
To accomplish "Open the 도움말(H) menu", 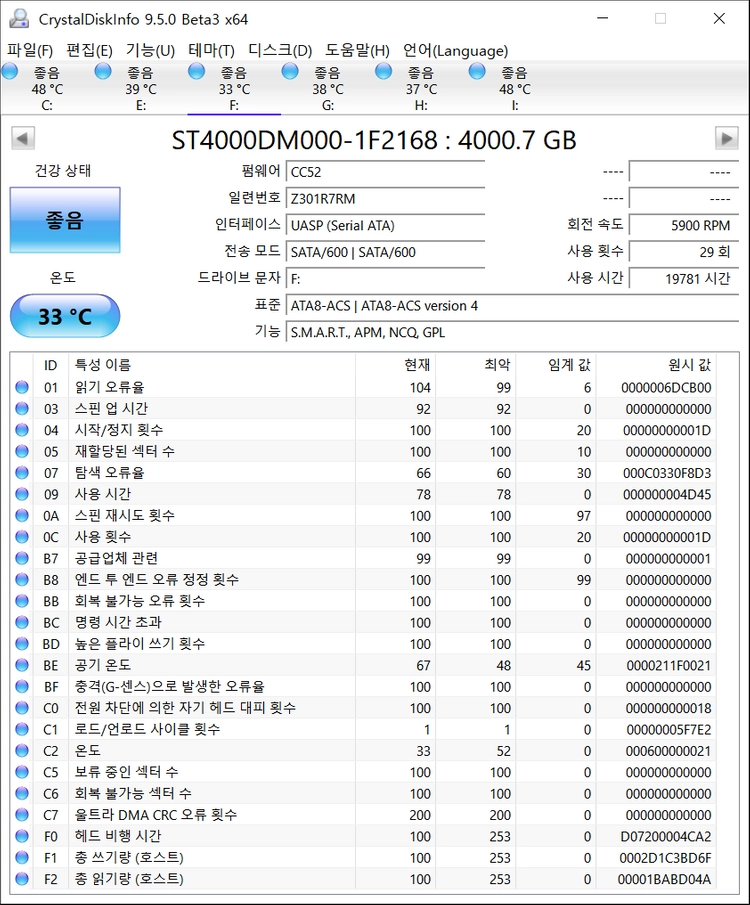I will click(357, 51).
